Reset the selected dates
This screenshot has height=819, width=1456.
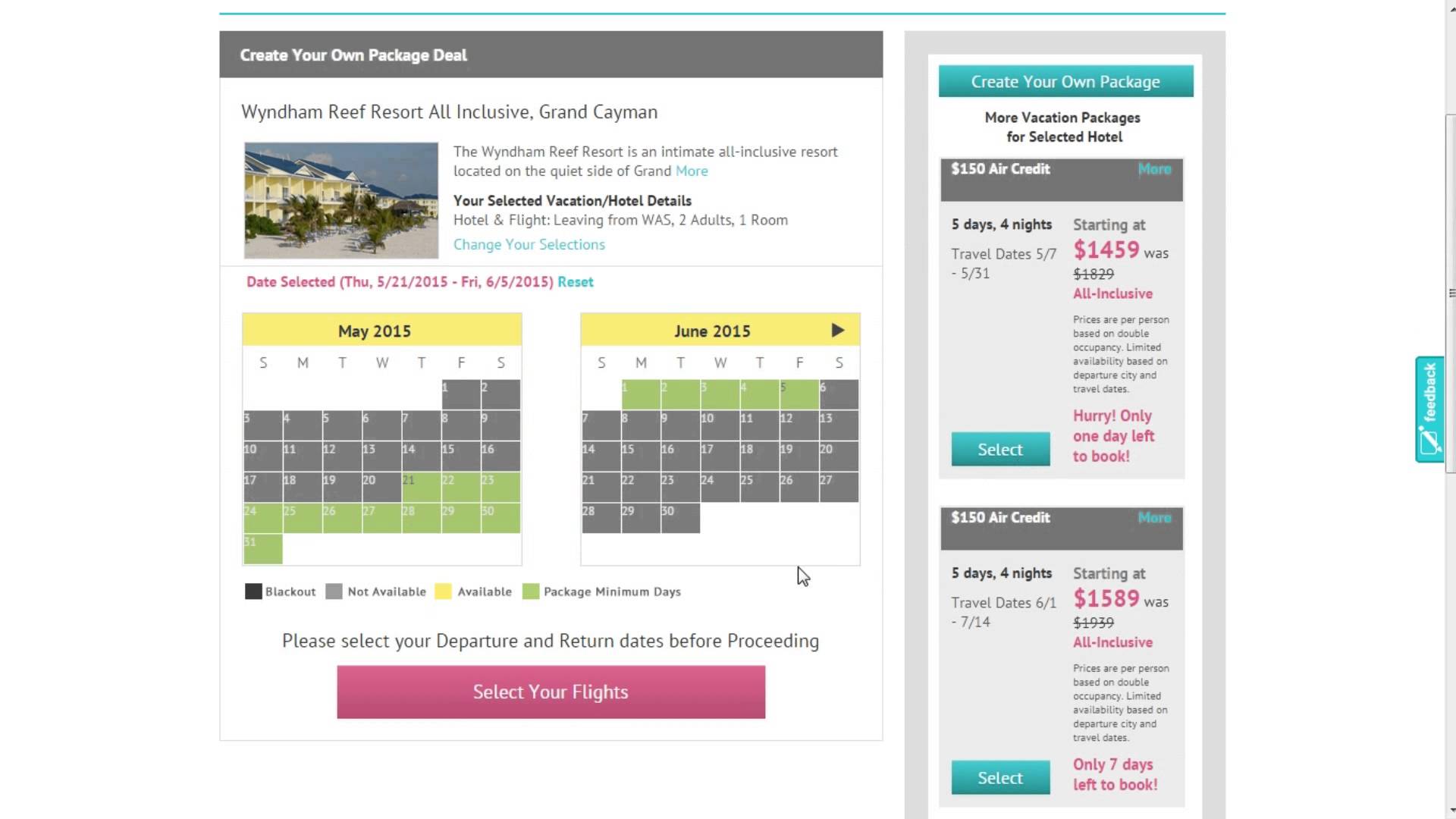[x=575, y=281]
